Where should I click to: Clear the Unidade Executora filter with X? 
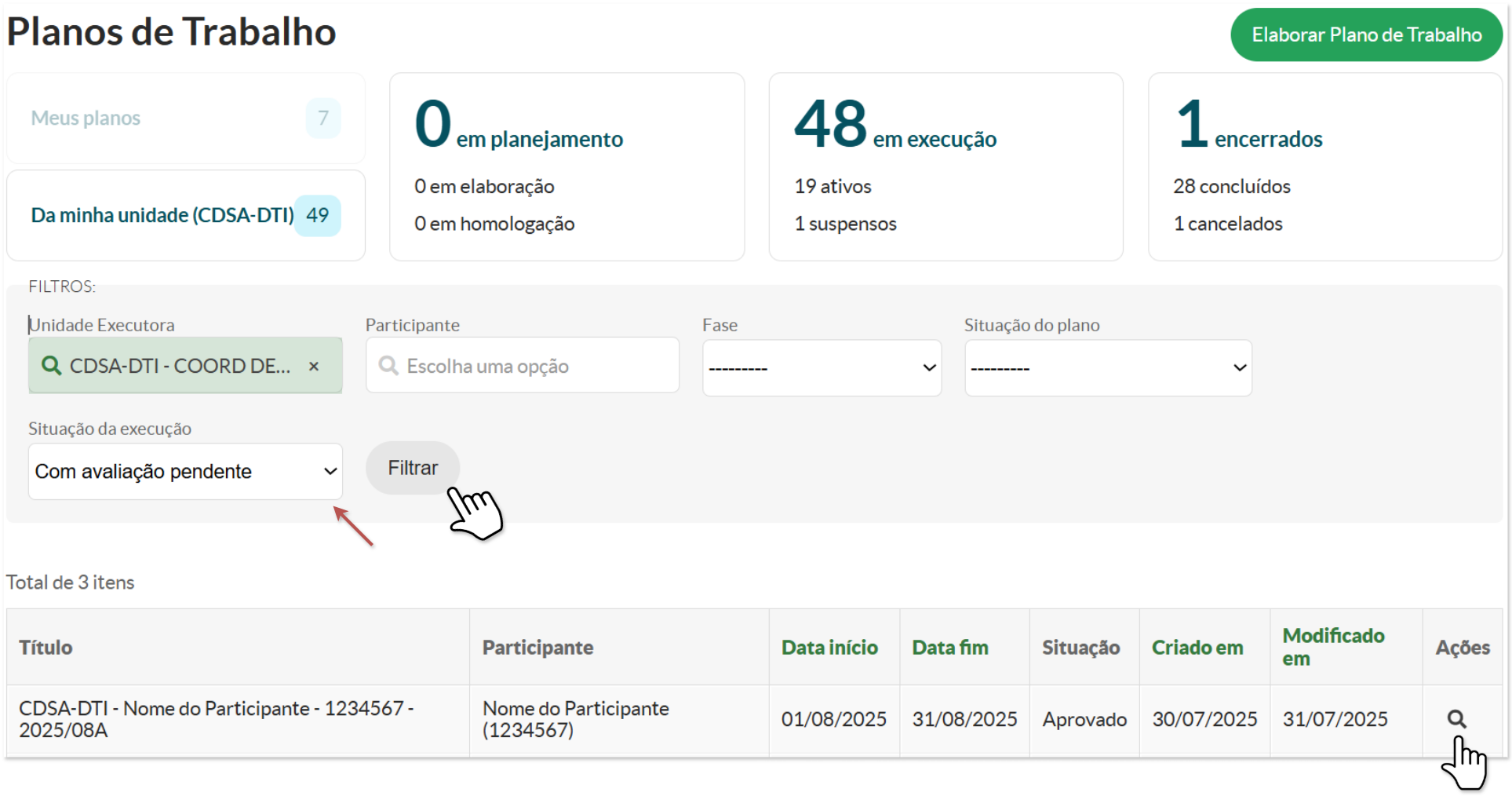pyautogui.click(x=314, y=367)
